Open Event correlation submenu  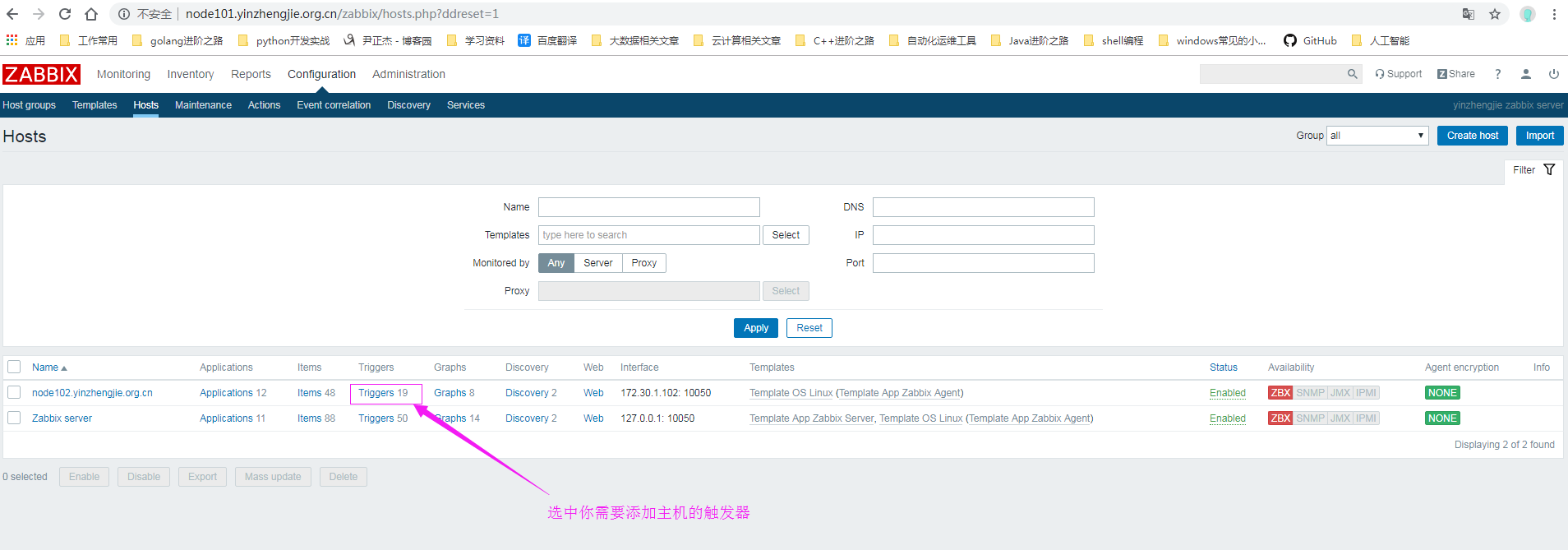[334, 105]
